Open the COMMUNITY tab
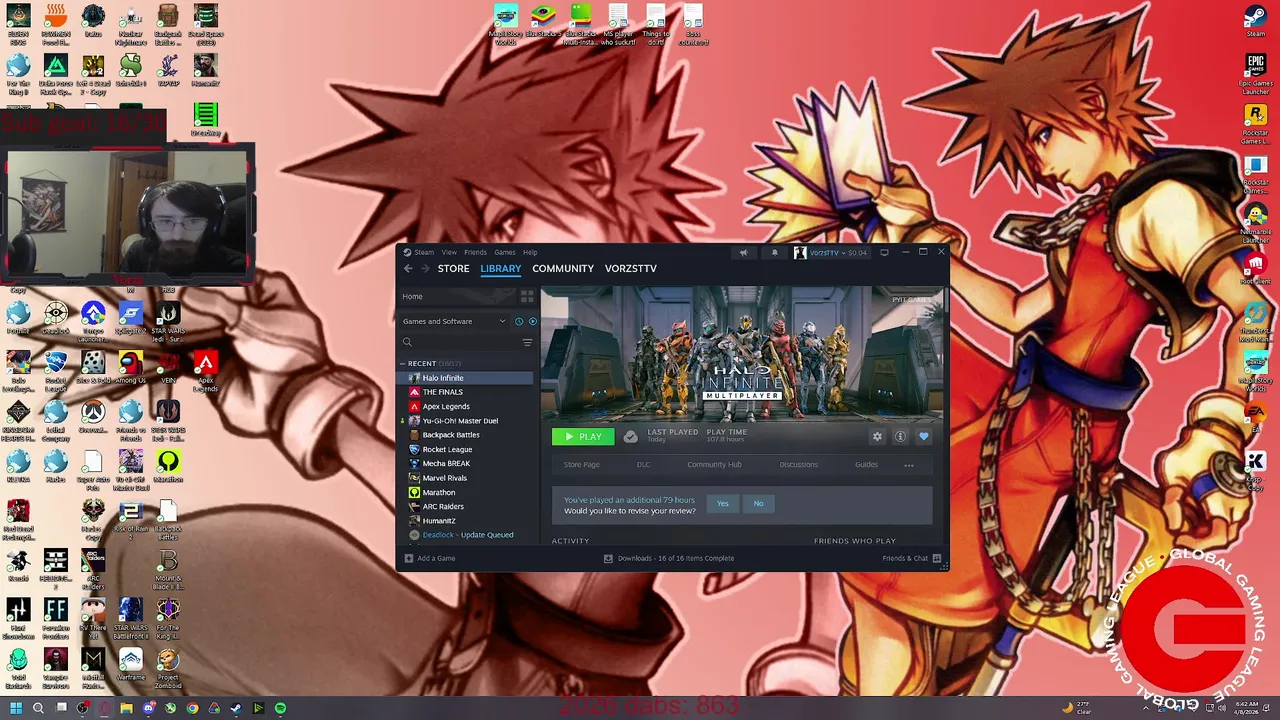 [563, 268]
